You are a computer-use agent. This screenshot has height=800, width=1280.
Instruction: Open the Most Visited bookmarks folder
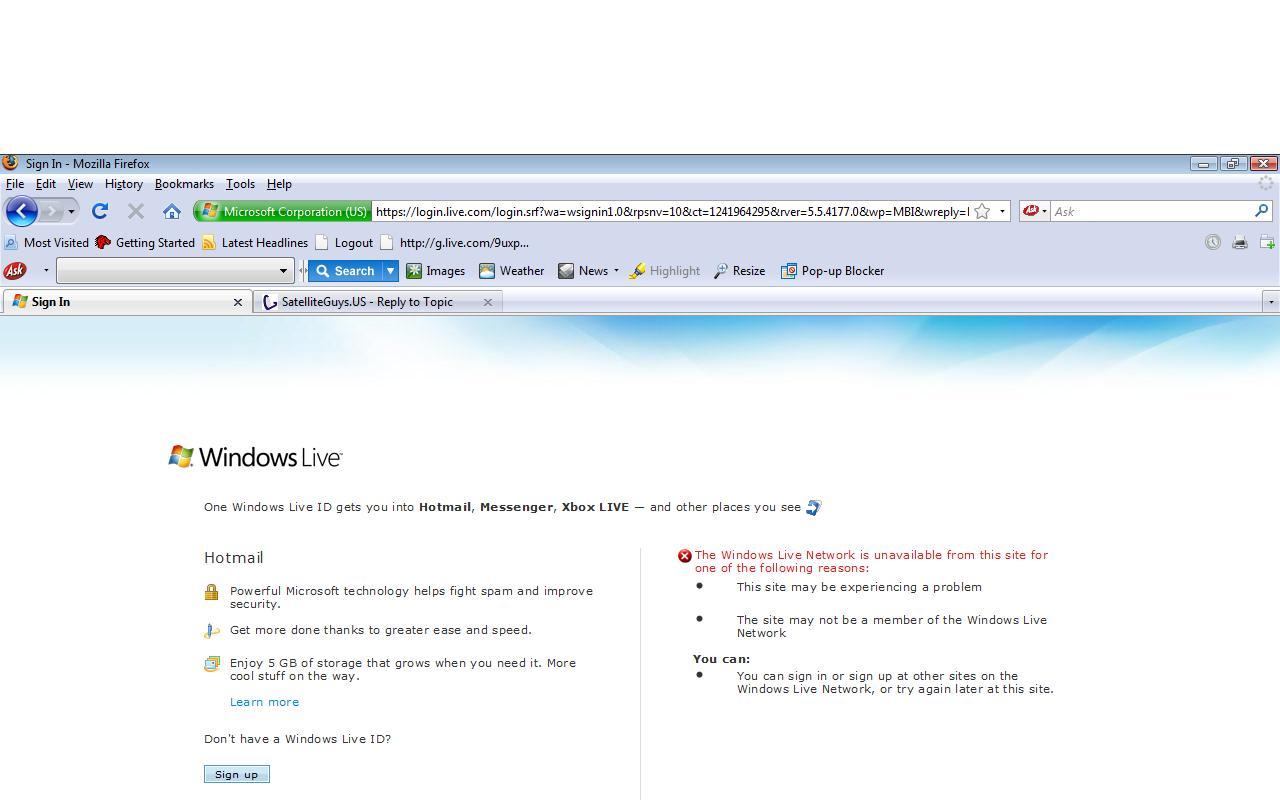pyautogui.click(x=47, y=242)
